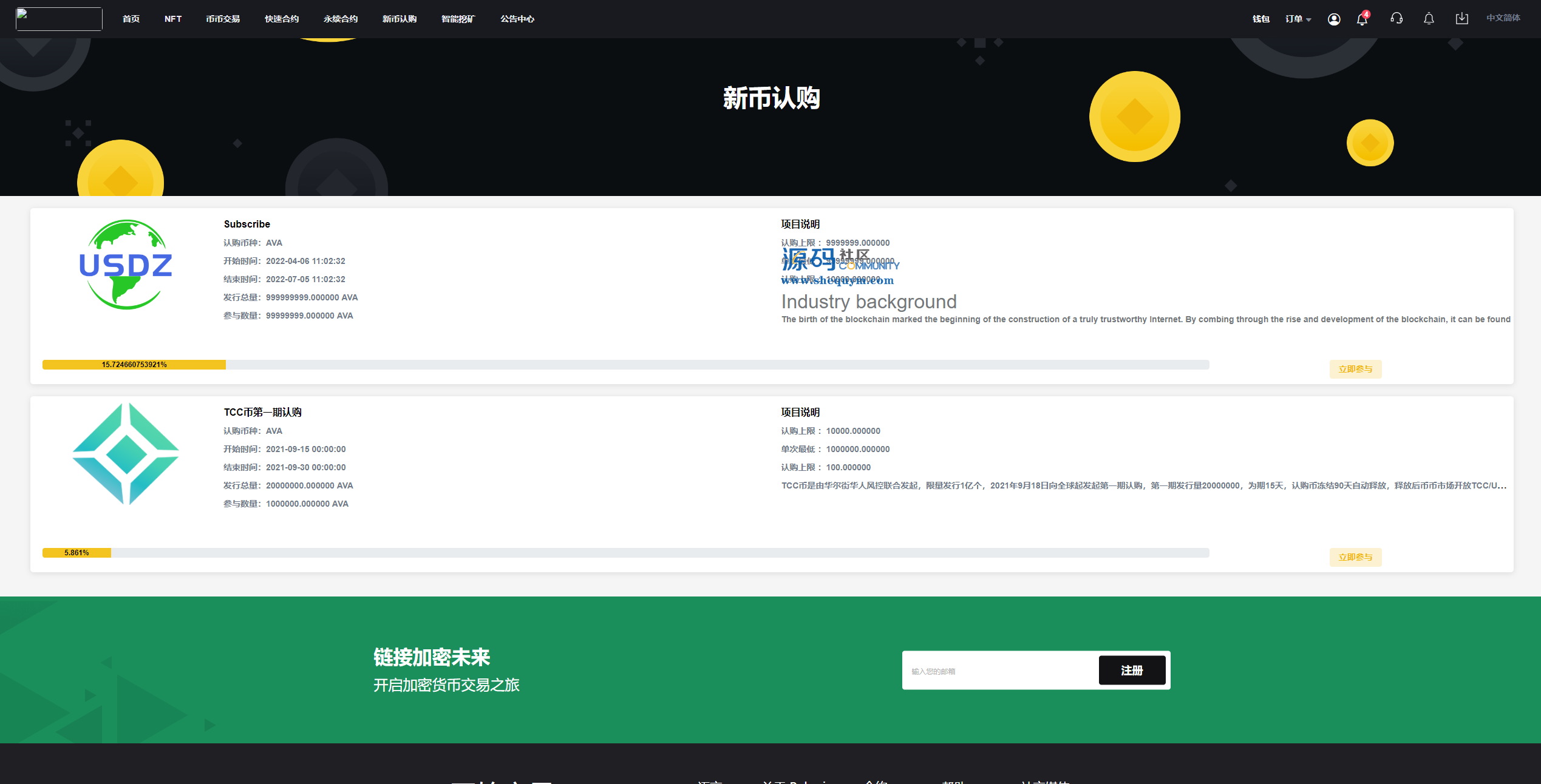Click the TCC diamond project logo
The width and height of the screenshot is (1541, 784).
(x=126, y=453)
